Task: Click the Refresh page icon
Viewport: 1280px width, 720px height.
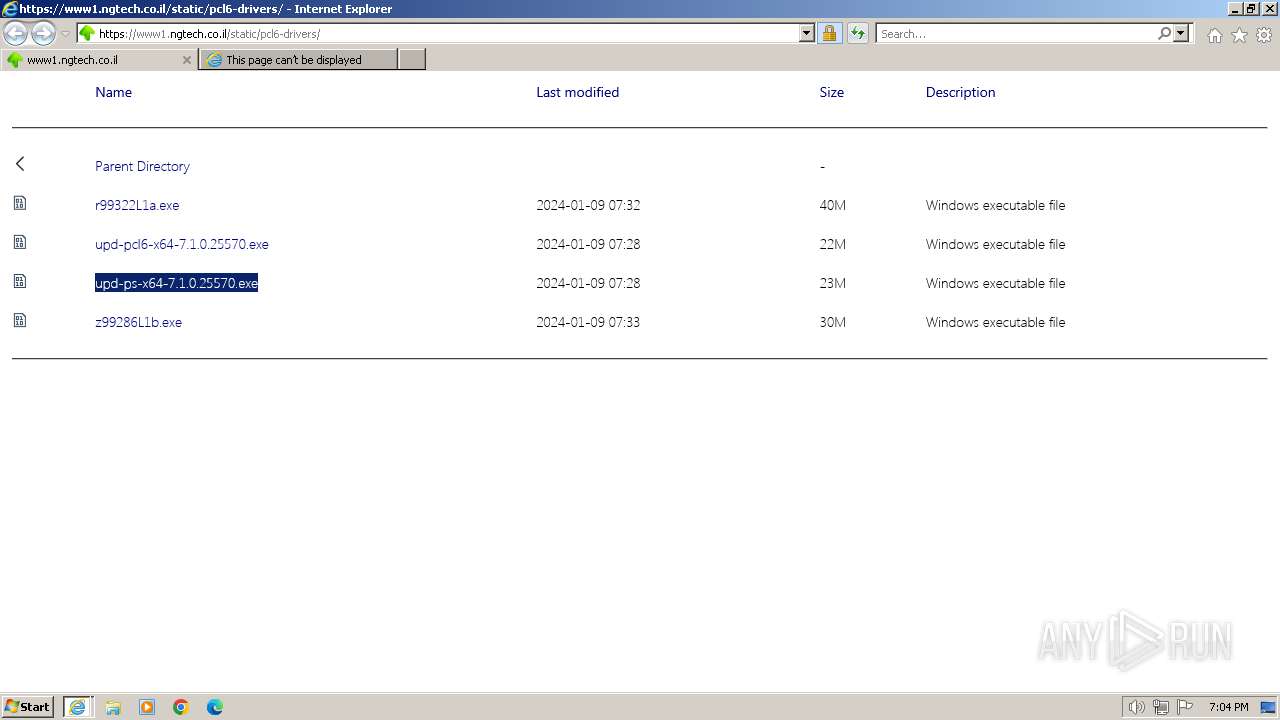Action: point(857,34)
